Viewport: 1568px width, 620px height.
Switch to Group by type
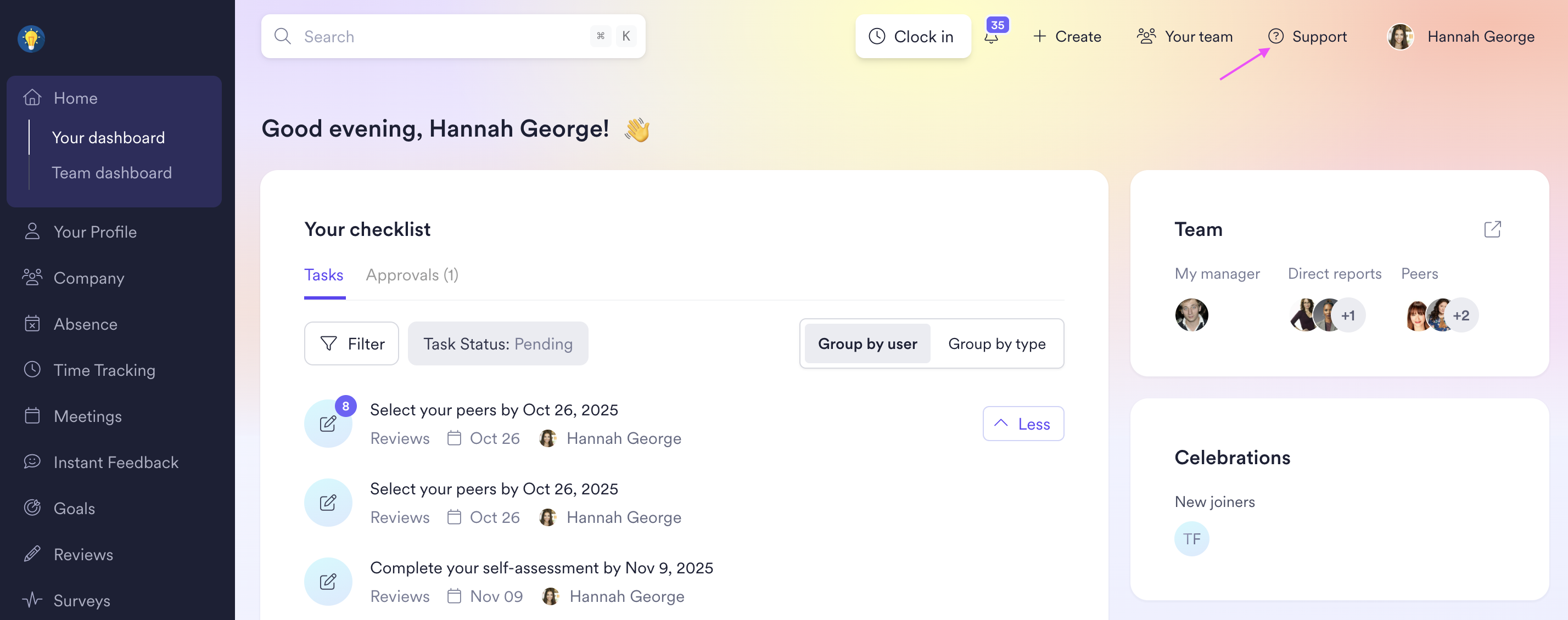coord(996,344)
